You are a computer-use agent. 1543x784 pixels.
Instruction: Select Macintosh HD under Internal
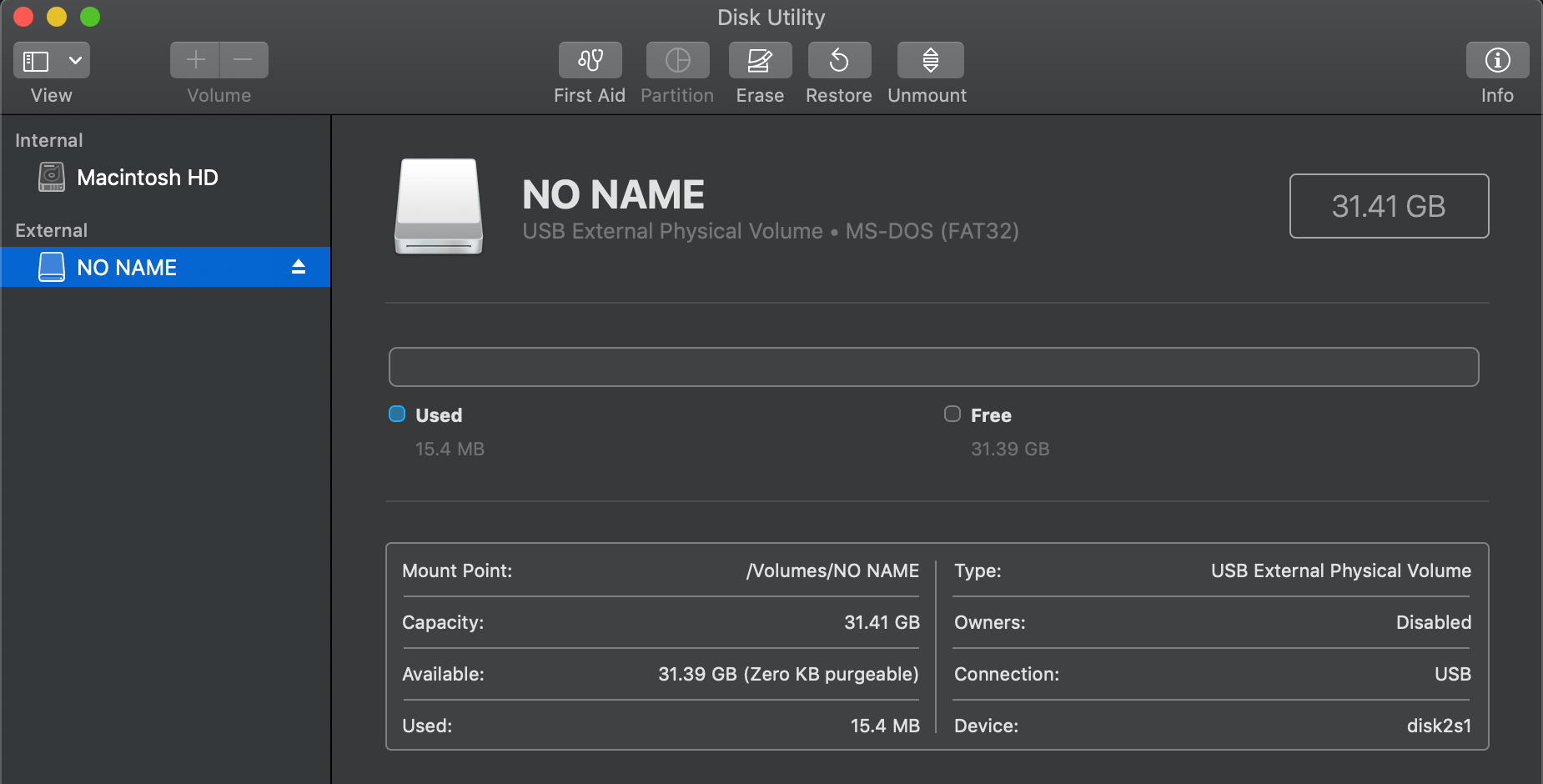pos(148,177)
